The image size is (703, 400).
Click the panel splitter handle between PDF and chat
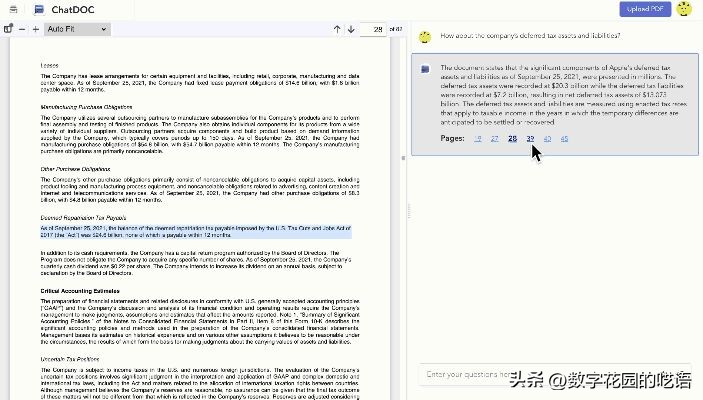(x=408, y=210)
